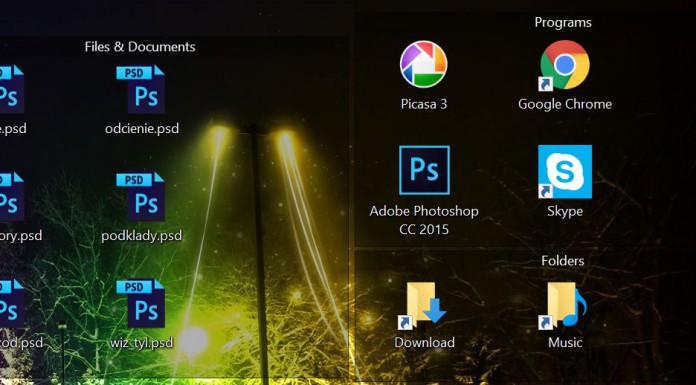Click the Skype label text
This screenshot has width=696, height=385.
565,211
